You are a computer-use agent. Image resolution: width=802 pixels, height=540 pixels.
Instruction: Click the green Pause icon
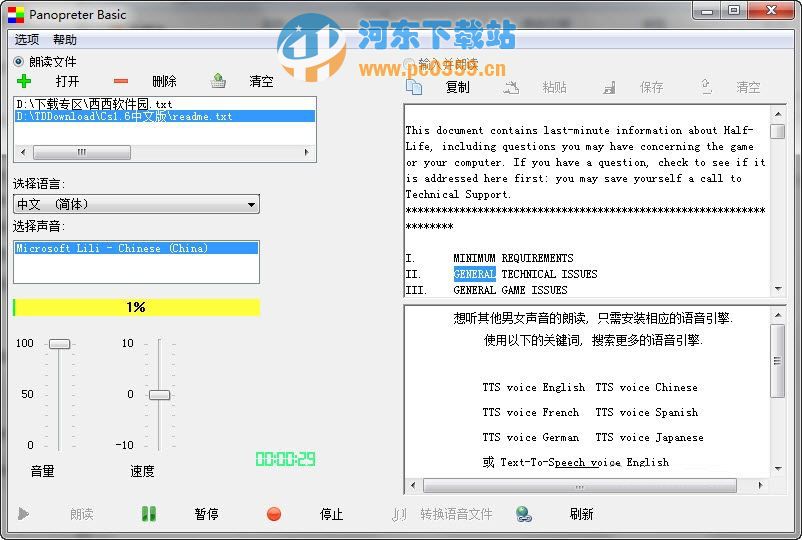149,513
